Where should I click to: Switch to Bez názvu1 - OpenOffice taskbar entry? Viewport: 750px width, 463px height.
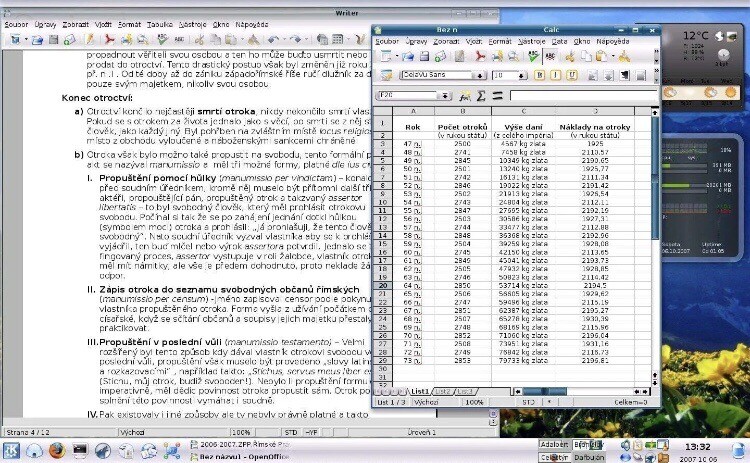240,457
